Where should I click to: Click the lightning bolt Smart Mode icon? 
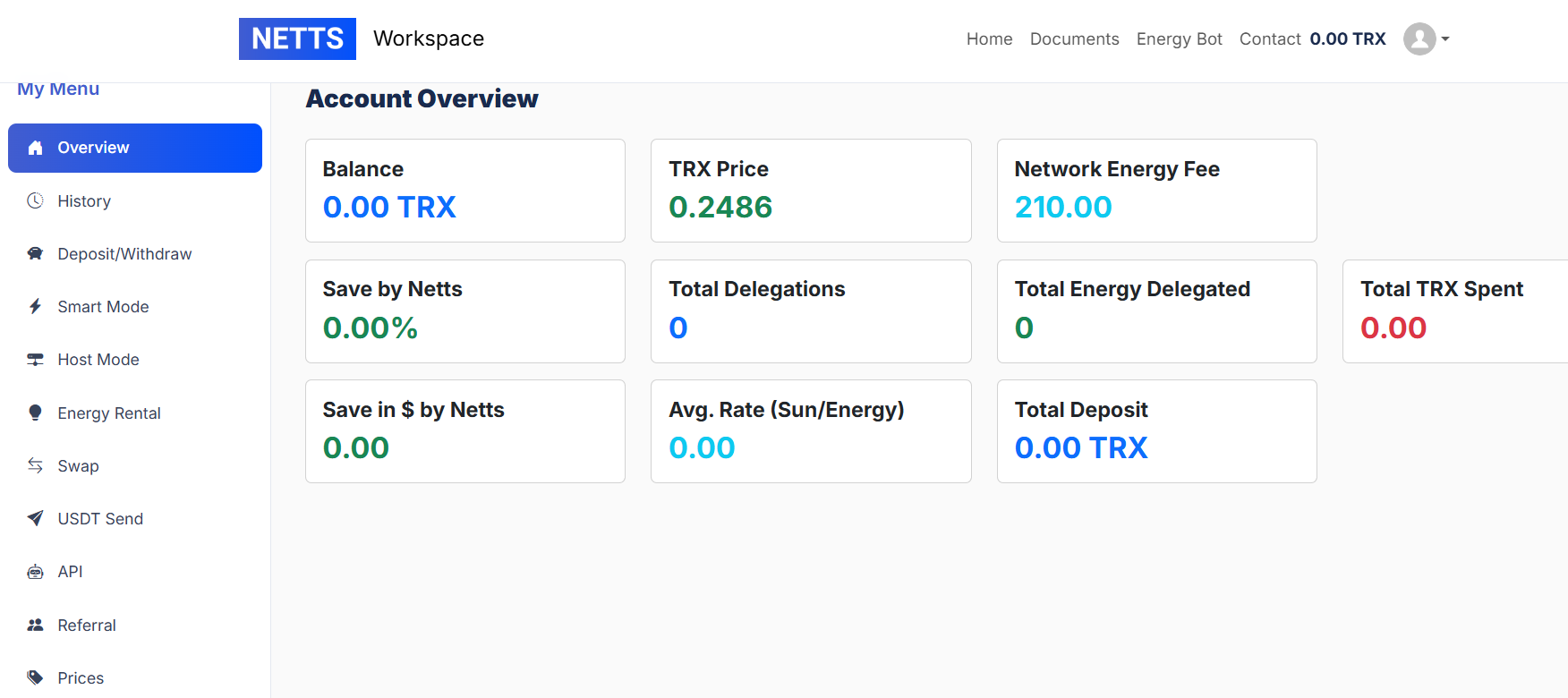36,306
